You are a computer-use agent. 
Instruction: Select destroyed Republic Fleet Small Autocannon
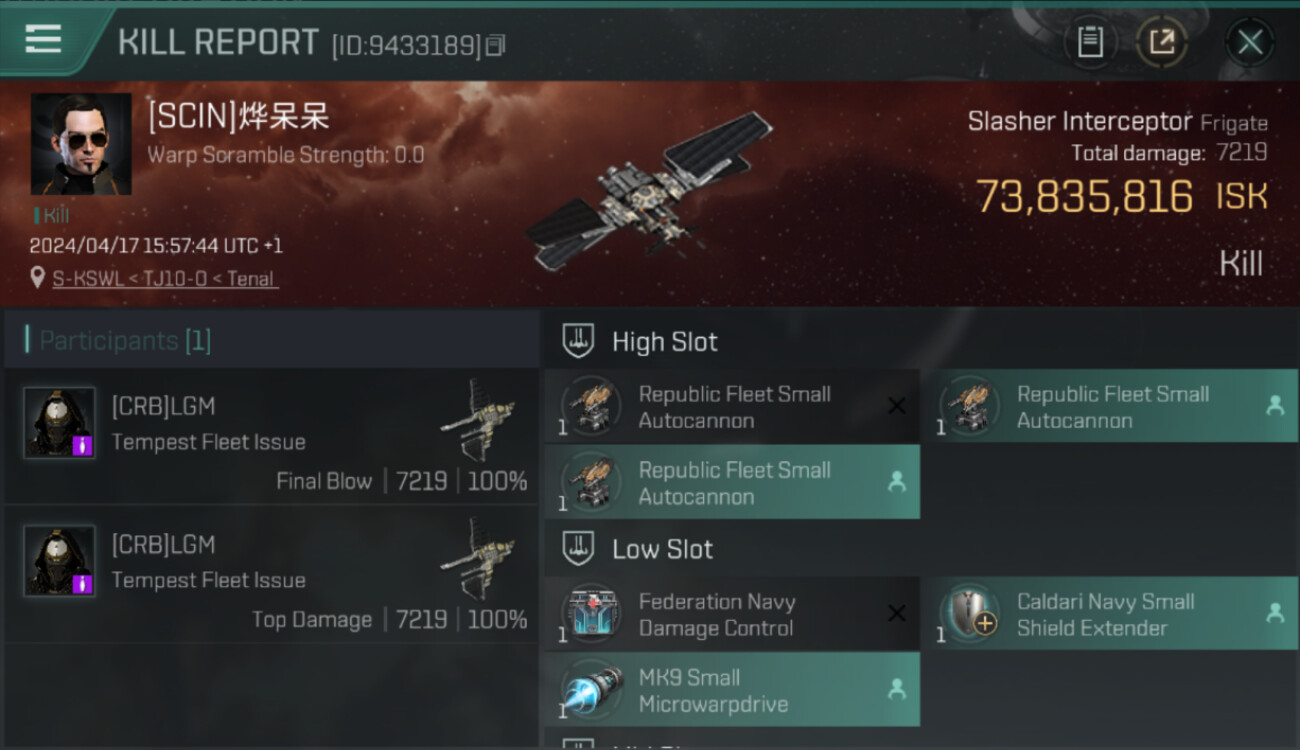(732, 407)
